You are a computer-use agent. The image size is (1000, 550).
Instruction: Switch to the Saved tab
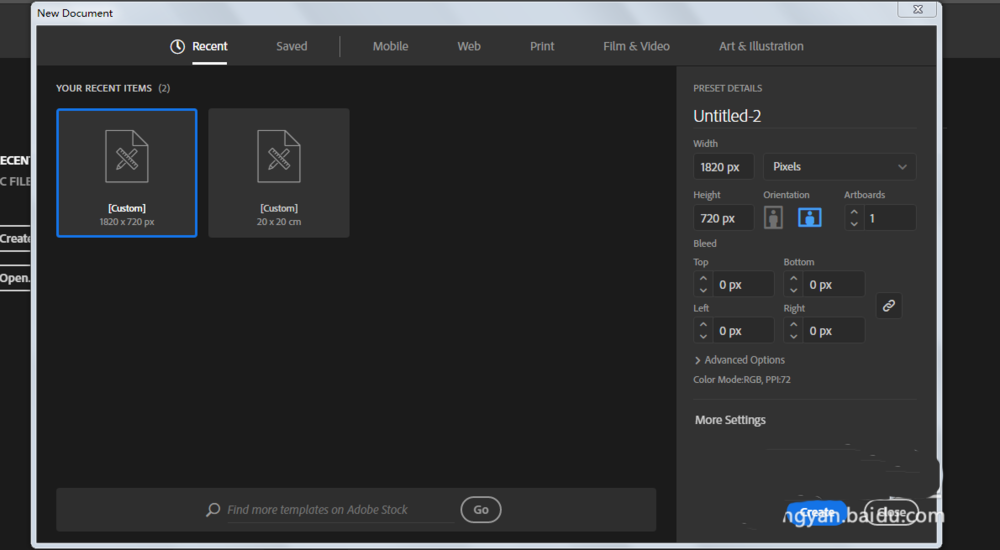(x=291, y=46)
